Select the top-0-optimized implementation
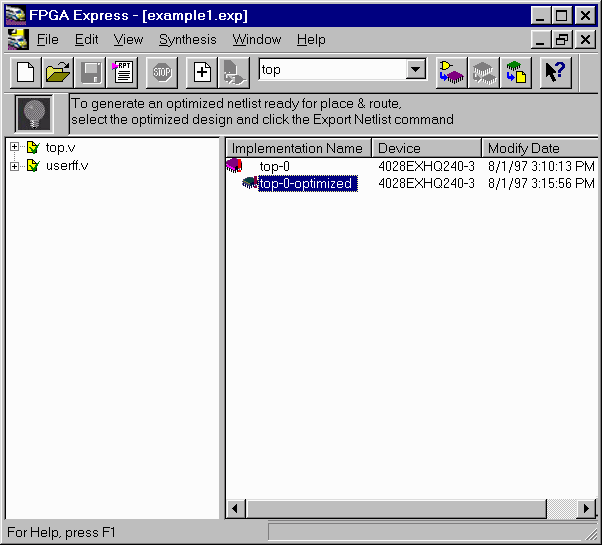Image resolution: width=602 pixels, height=545 pixels. coord(308,183)
